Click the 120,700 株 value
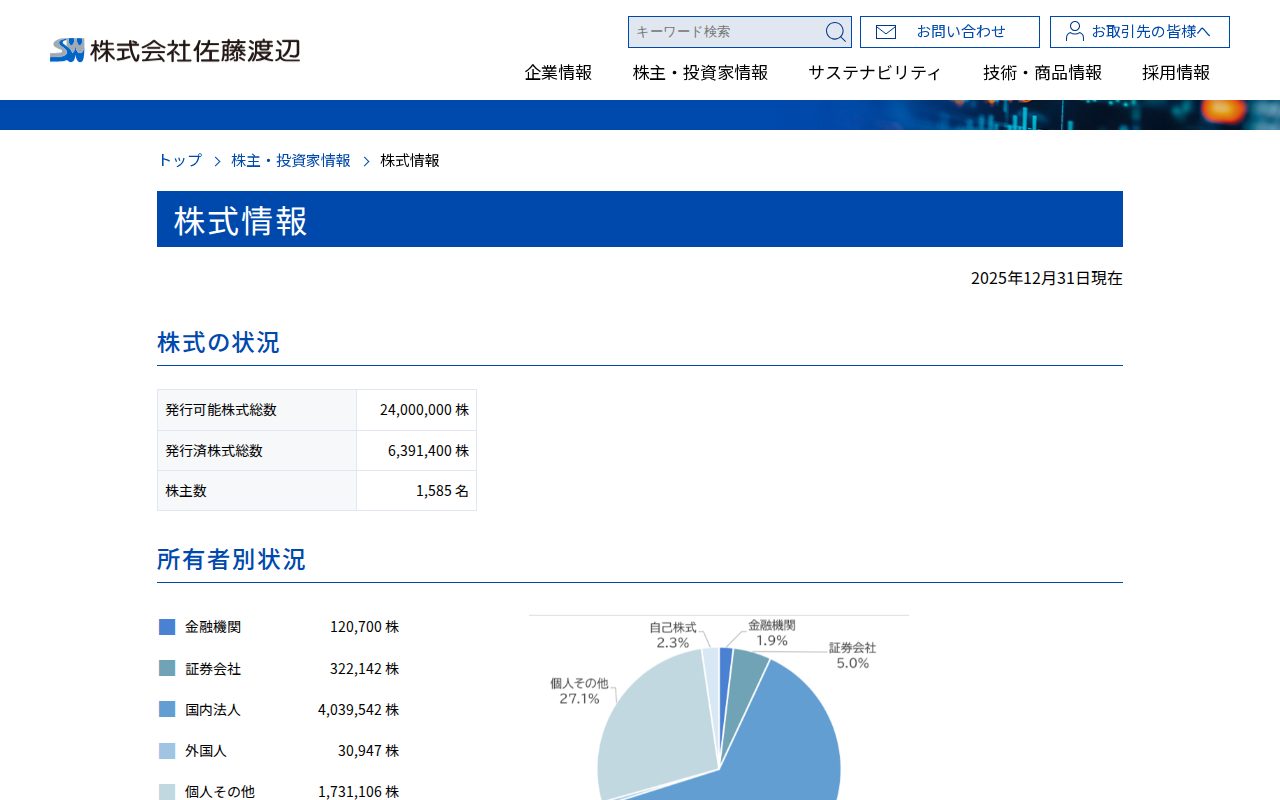 pyautogui.click(x=364, y=627)
